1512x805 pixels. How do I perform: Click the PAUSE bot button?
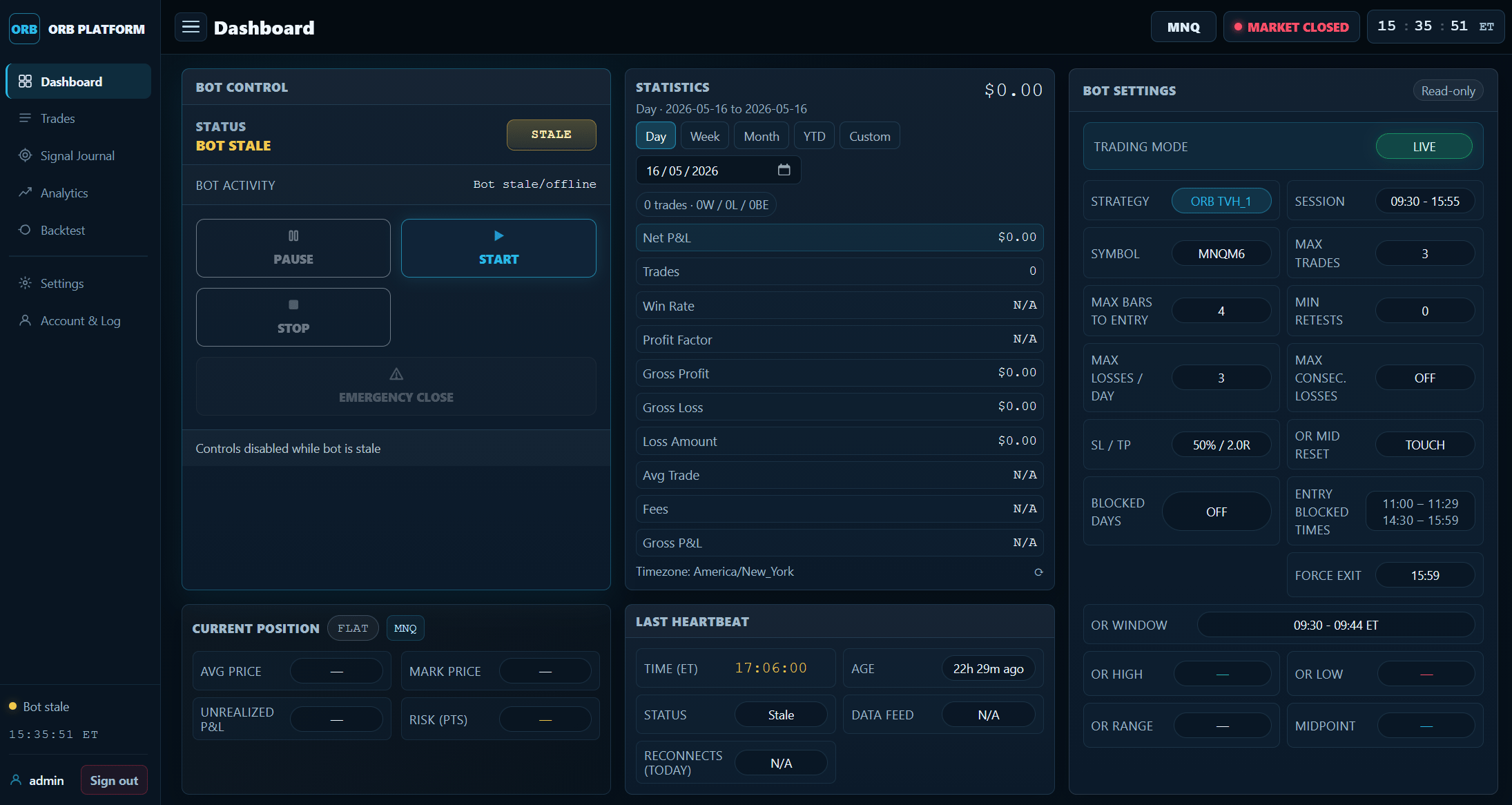pyautogui.click(x=293, y=248)
